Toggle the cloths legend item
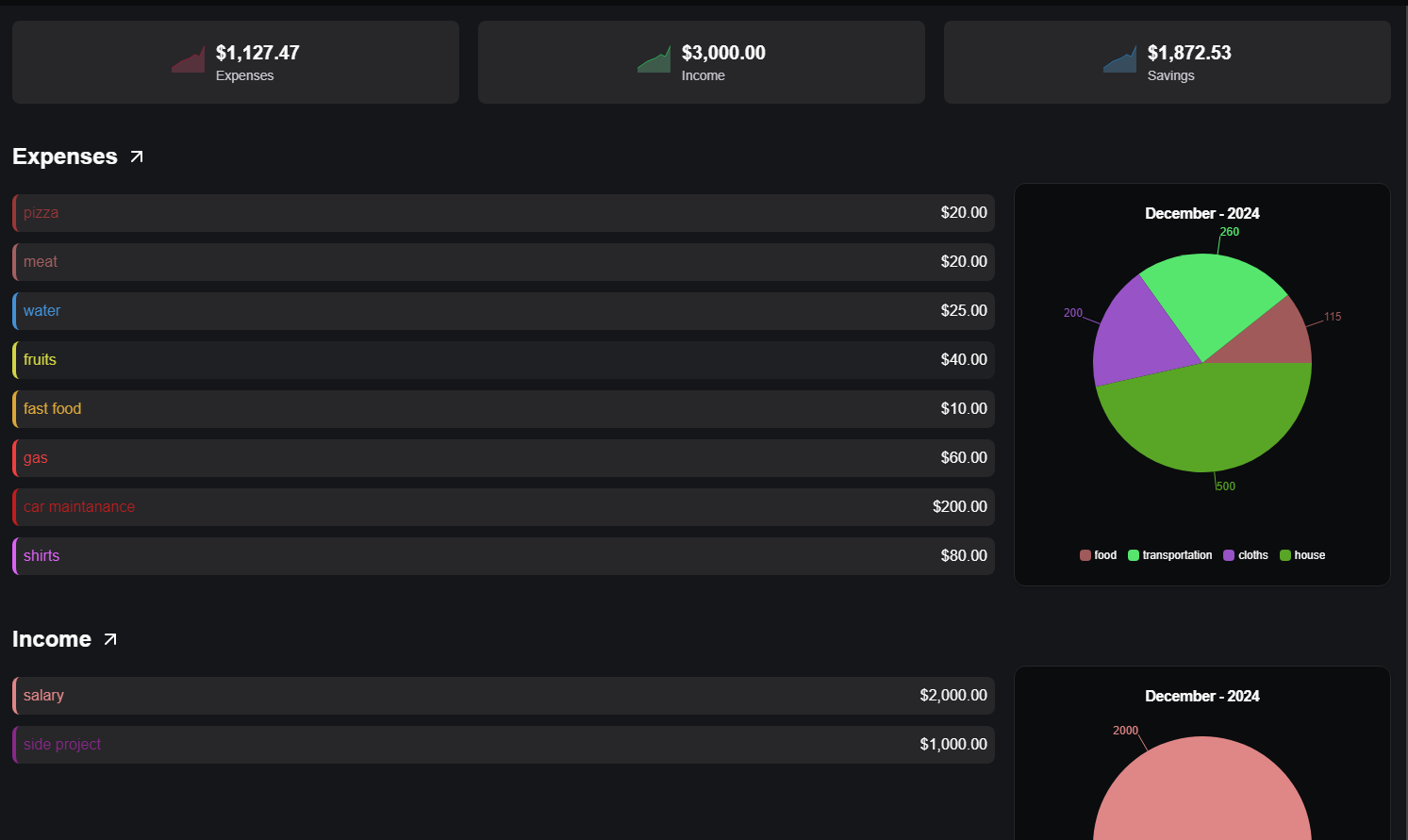The height and width of the screenshot is (840, 1408). pos(1245,555)
